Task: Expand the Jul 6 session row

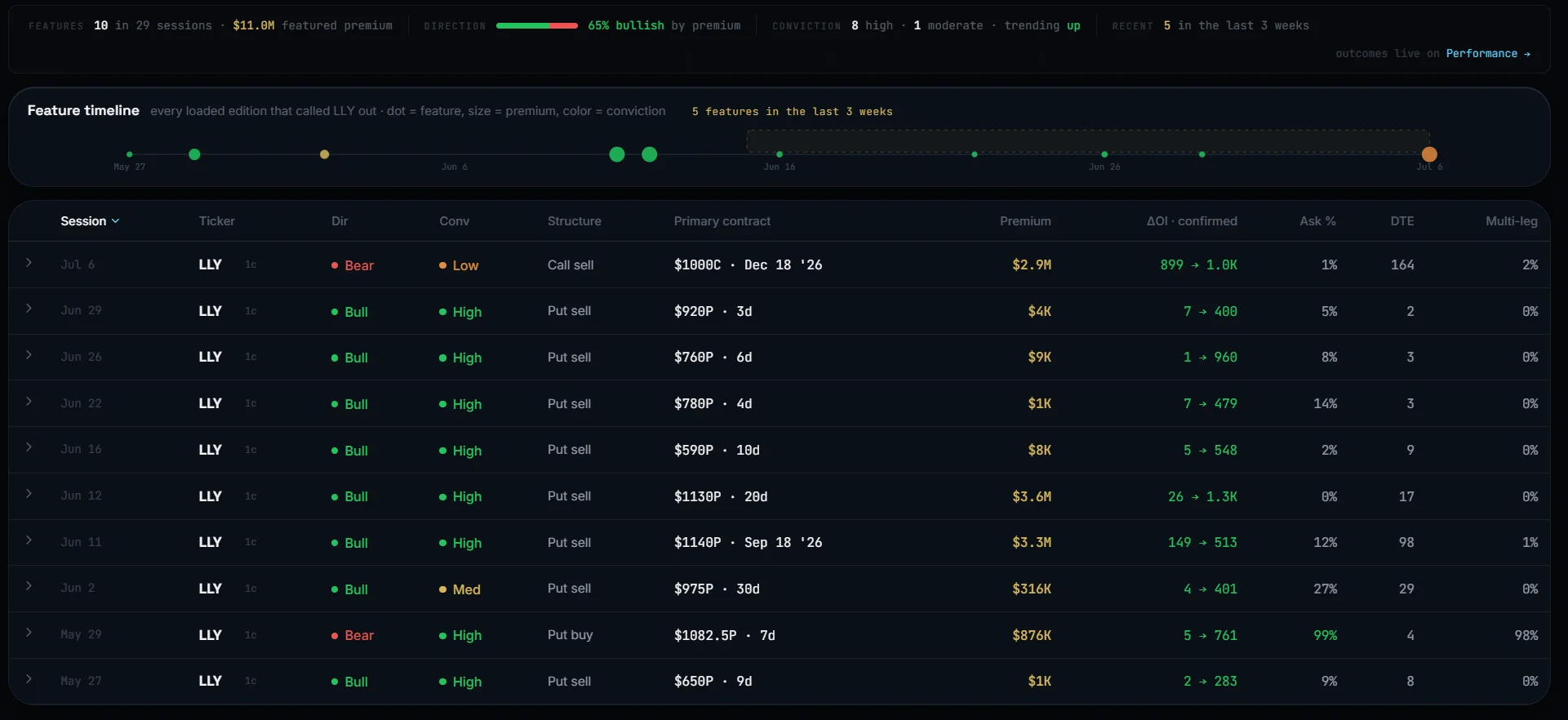Action: coord(29,263)
